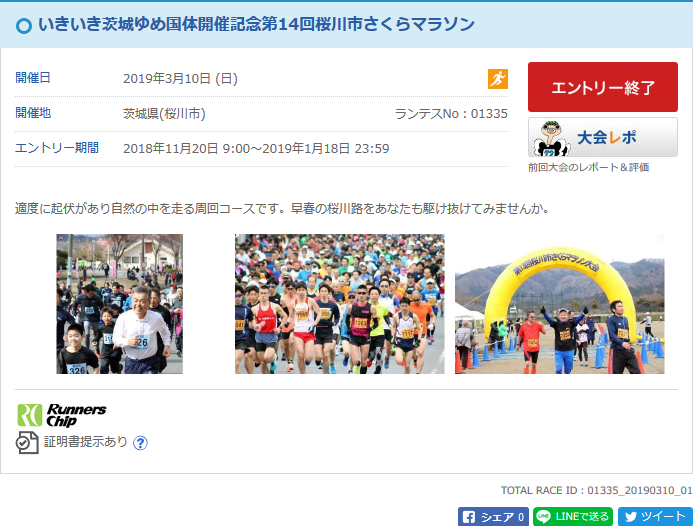Viewport: 693px width, 526px height.
Task: Click the Twitter ツイート button
Action: coord(655,517)
